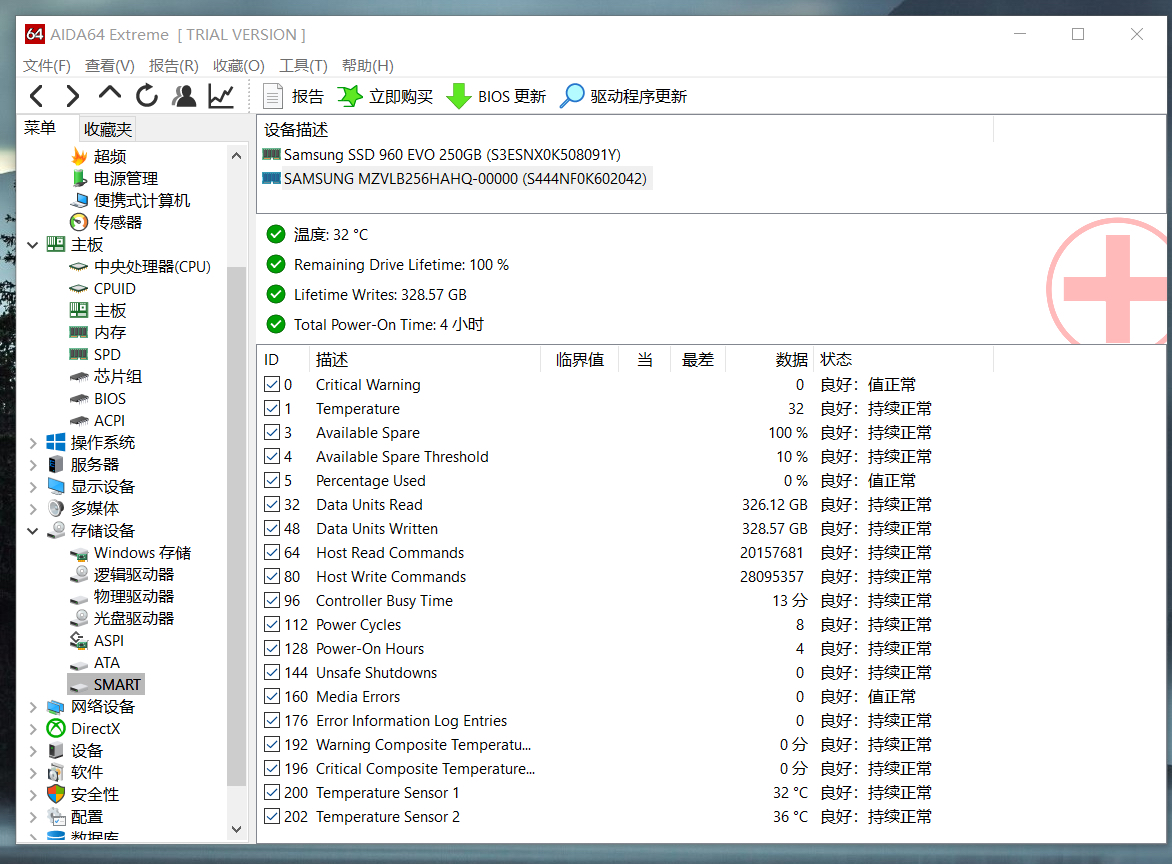Select the 内存 memory chip icon
Screen dimensions: 1172x864
78,332
